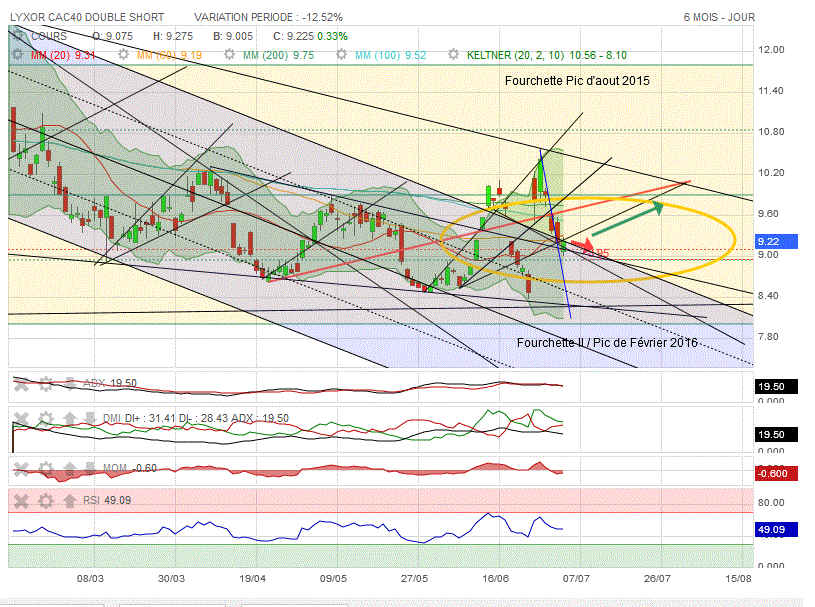Remove the DMI indicator panel

(x=21, y=419)
